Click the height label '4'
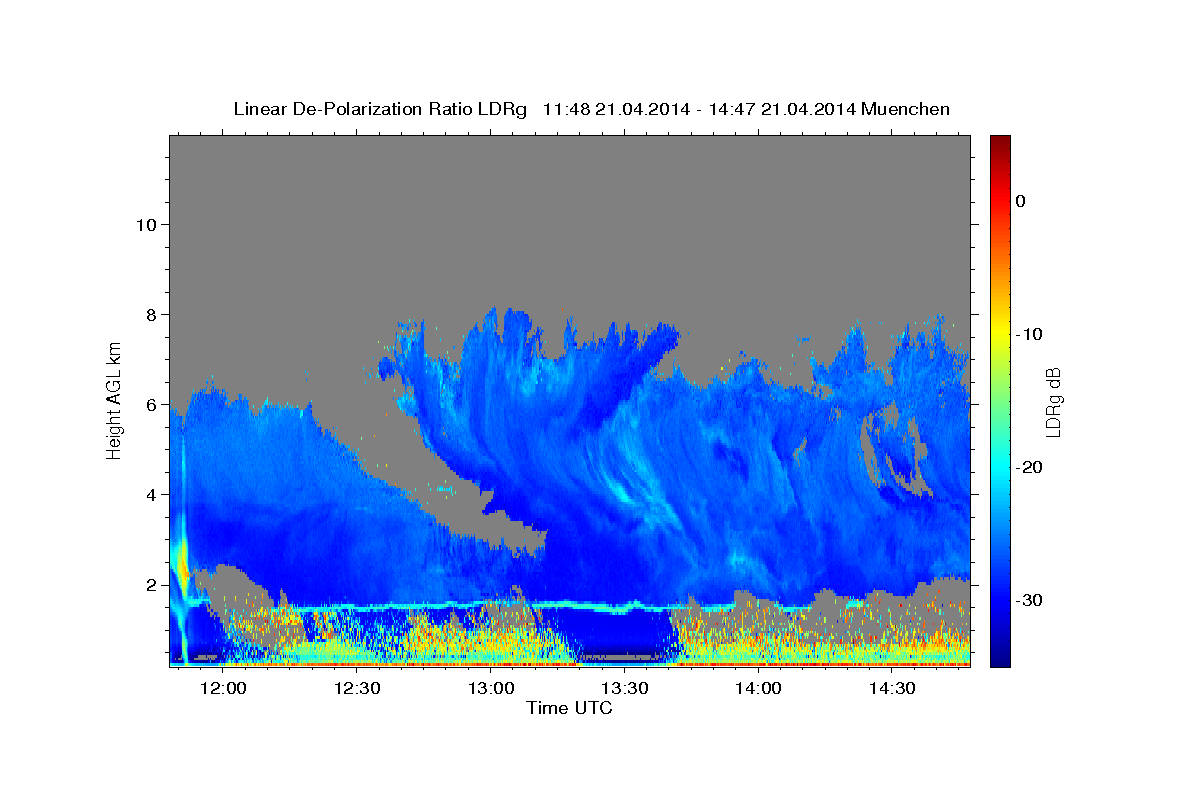Screen dimensions: 1200x800 point(151,494)
